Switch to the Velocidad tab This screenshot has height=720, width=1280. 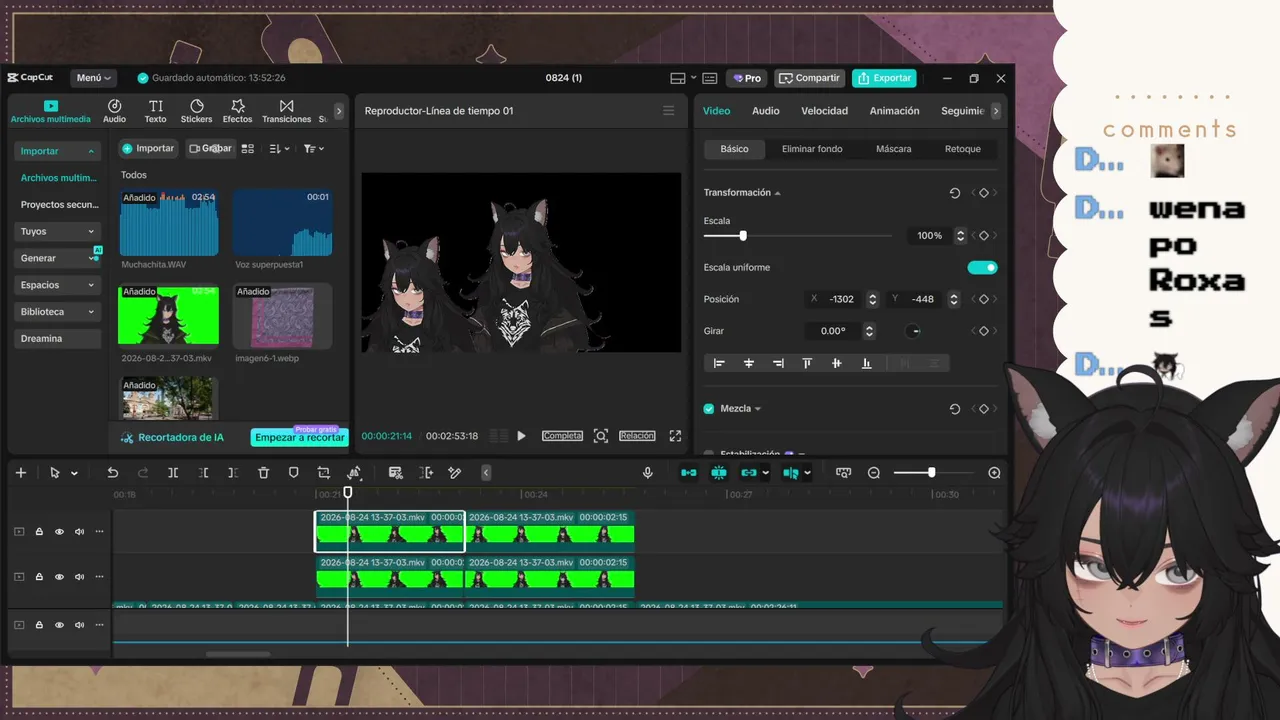coord(825,111)
